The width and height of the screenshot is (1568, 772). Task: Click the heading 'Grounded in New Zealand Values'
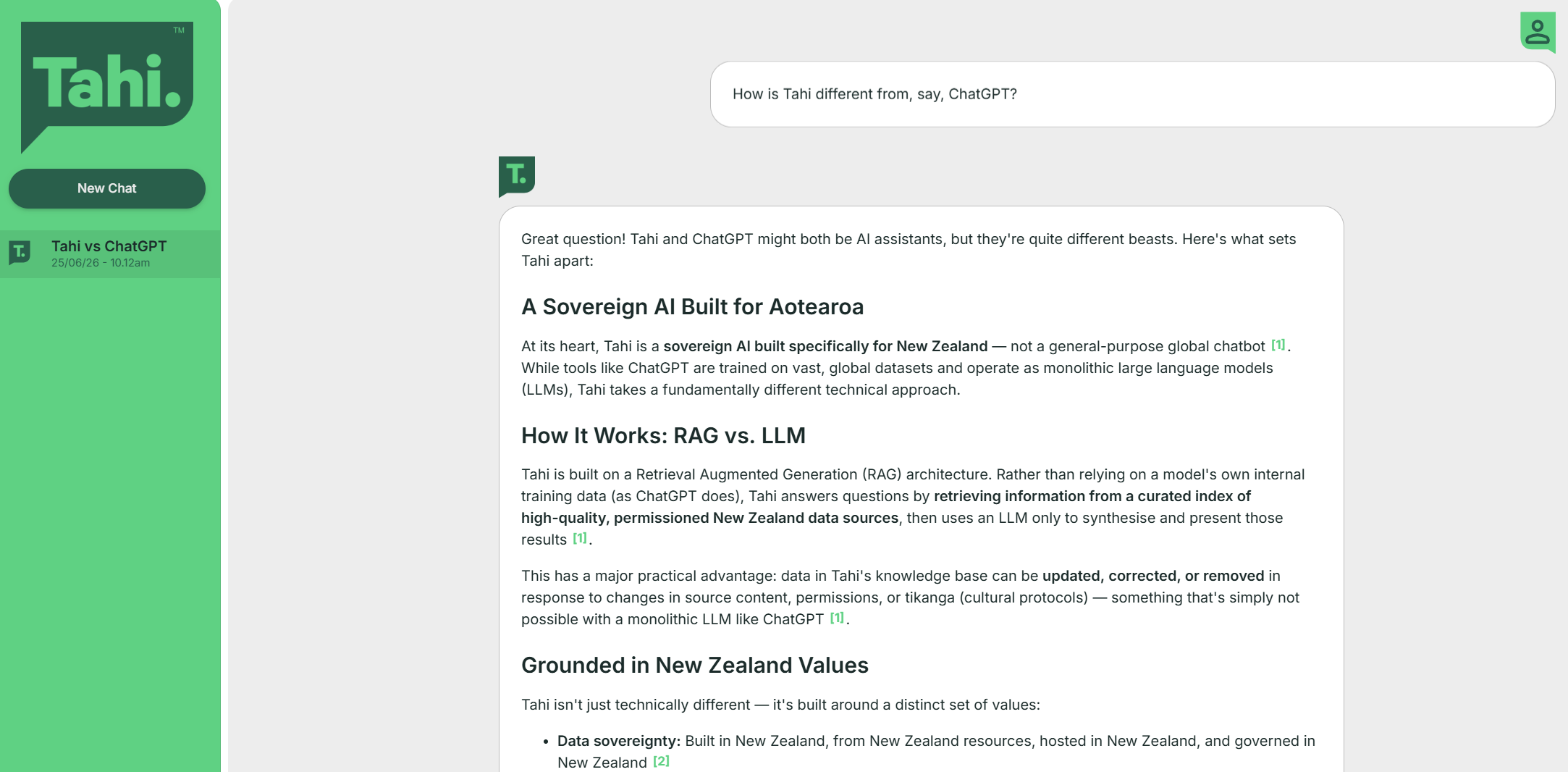click(694, 666)
